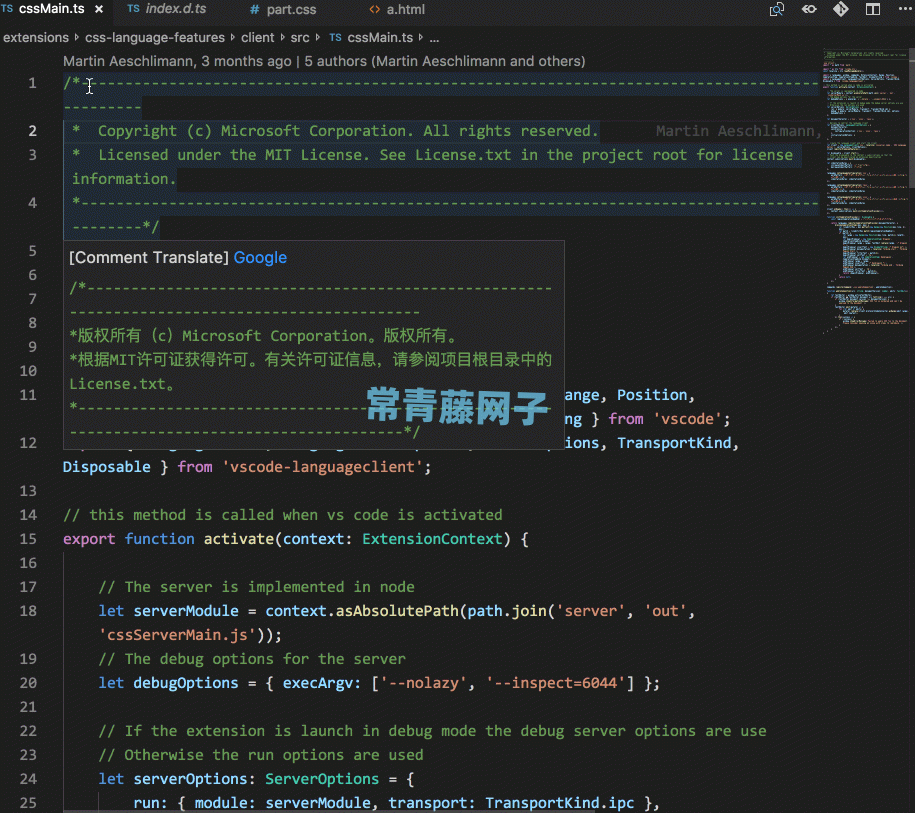The height and width of the screenshot is (813, 915).
Task: Open the More Actions ellipsis menu
Action: [x=904, y=9]
